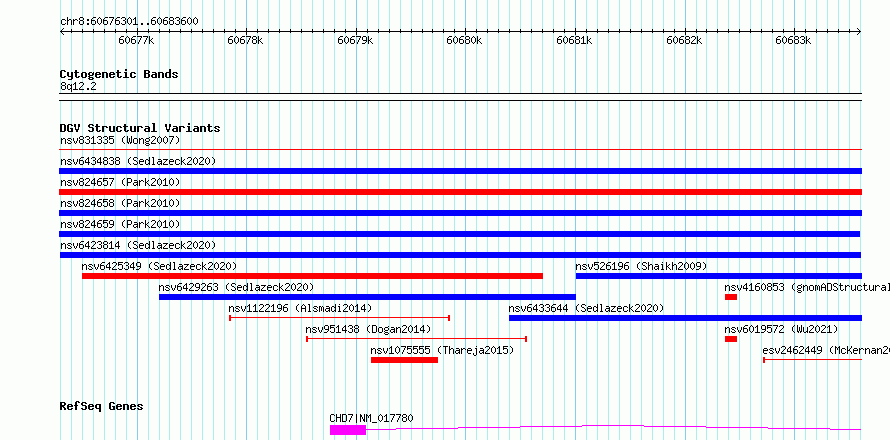890x440 pixels.
Task: Open variant label nsv6433644 (Sedlazeck2020)
Action: tap(586, 308)
